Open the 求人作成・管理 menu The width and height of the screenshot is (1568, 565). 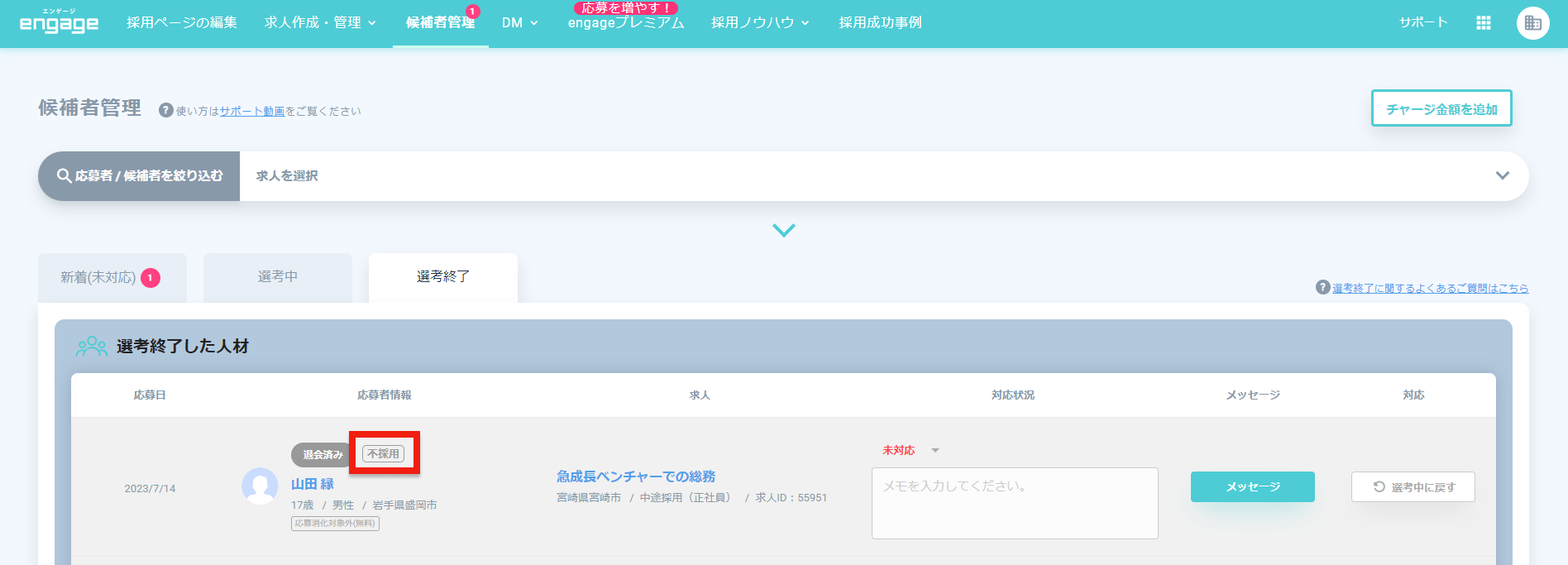[320, 22]
